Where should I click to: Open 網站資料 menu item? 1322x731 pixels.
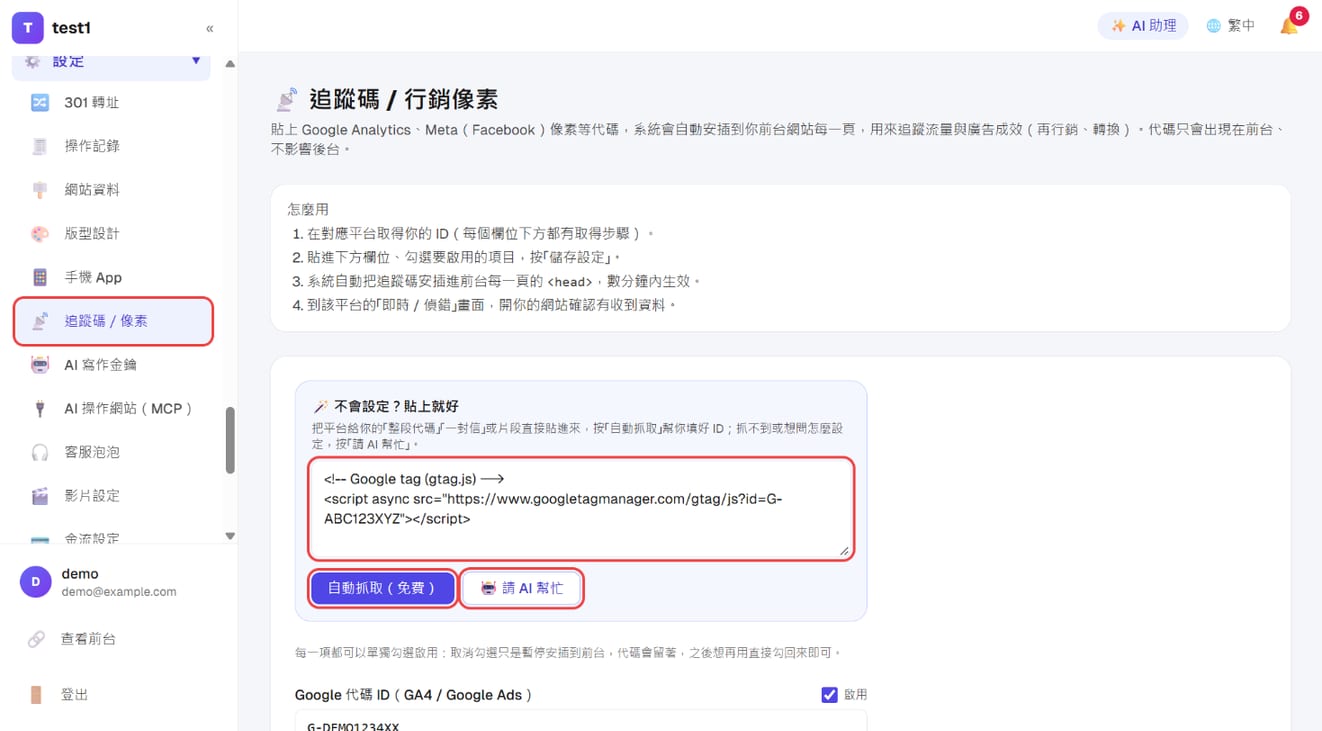(x=112, y=190)
